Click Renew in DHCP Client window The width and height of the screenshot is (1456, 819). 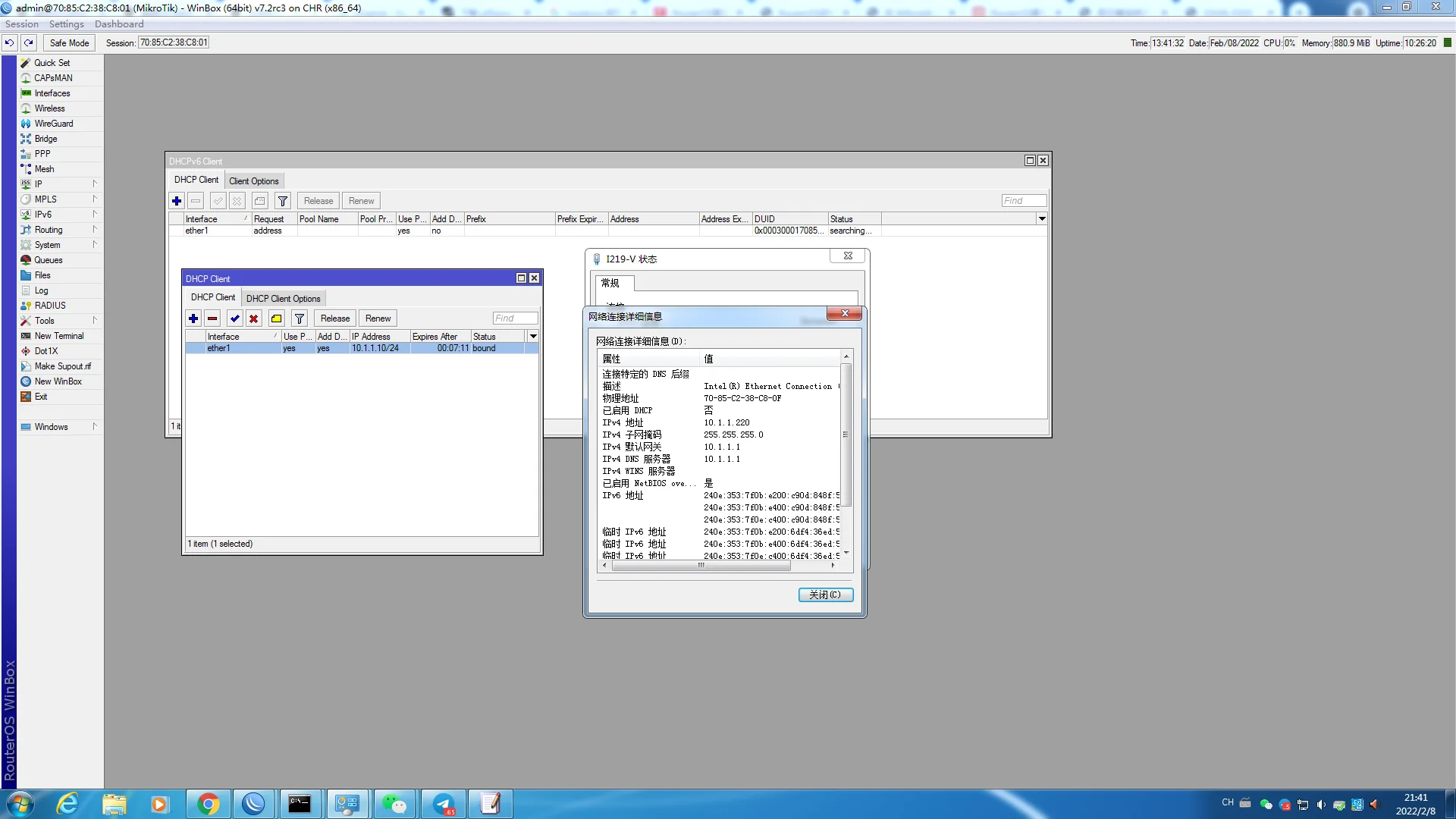coord(378,318)
